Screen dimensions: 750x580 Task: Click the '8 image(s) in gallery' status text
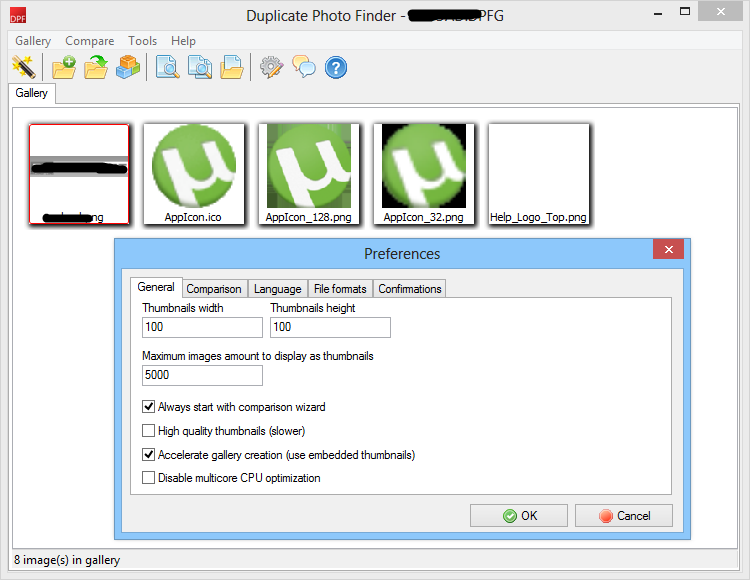point(67,560)
